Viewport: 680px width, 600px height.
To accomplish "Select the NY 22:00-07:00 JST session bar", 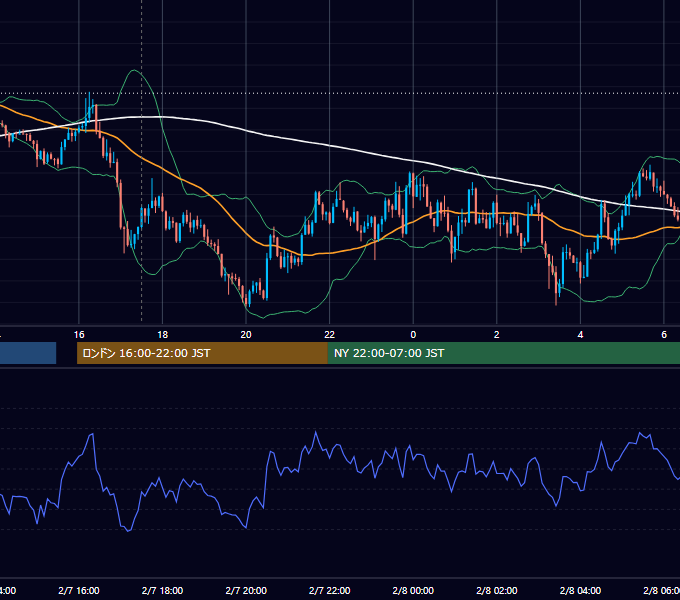I will click(x=503, y=353).
